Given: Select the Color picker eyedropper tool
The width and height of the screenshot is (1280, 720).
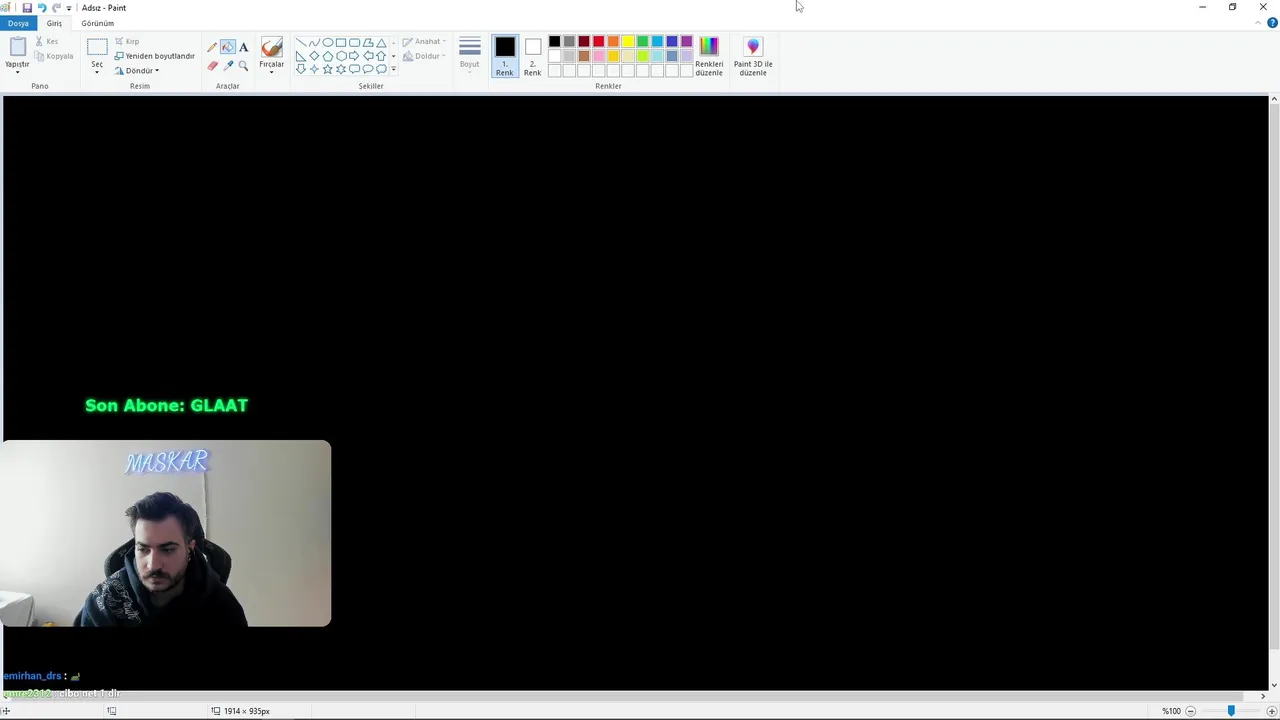Looking at the screenshot, I should 228,65.
